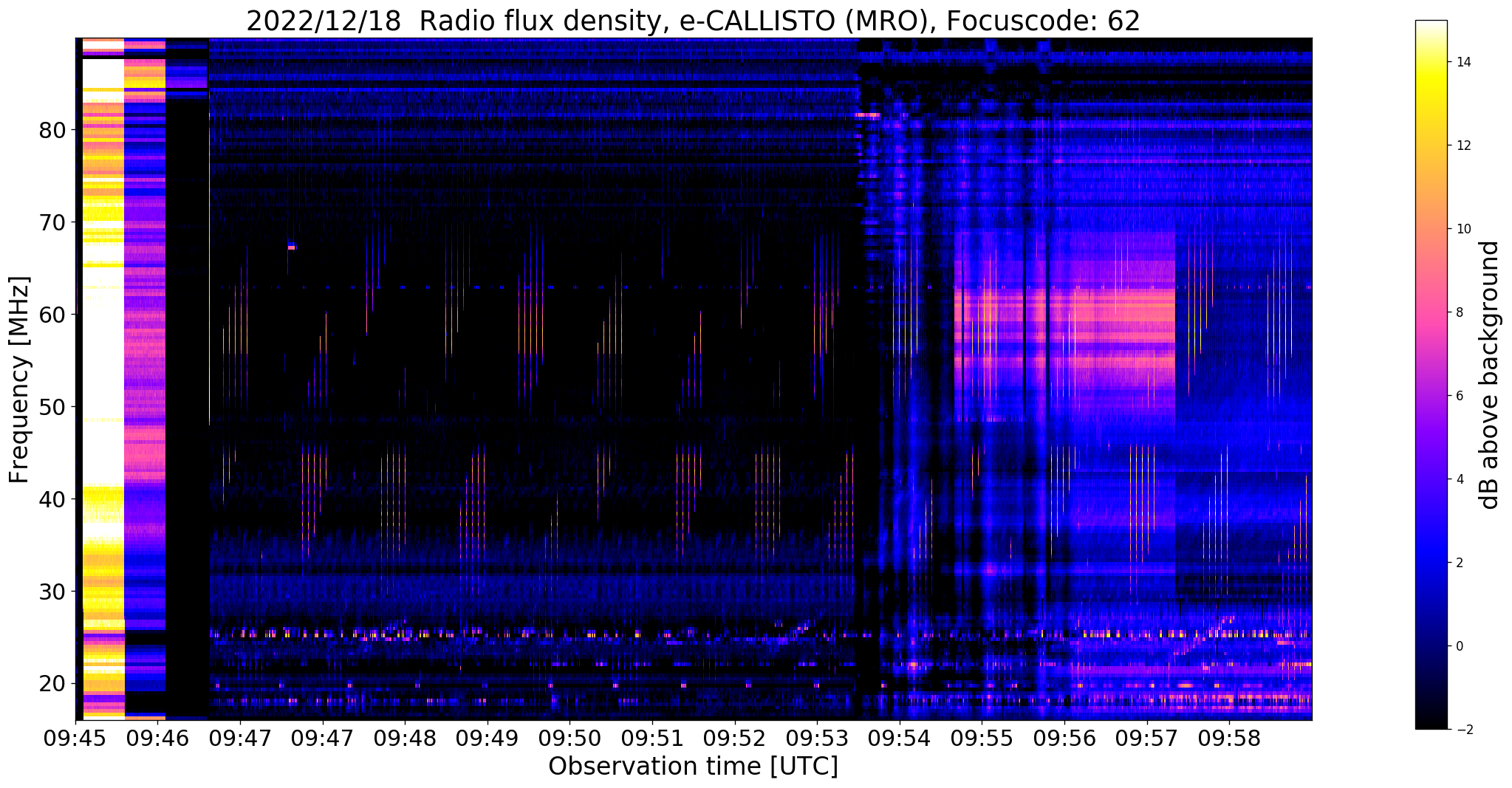Click the 09:49 time tick label
The width and height of the screenshot is (1512, 788).
pyautogui.click(x=488, y=739)
